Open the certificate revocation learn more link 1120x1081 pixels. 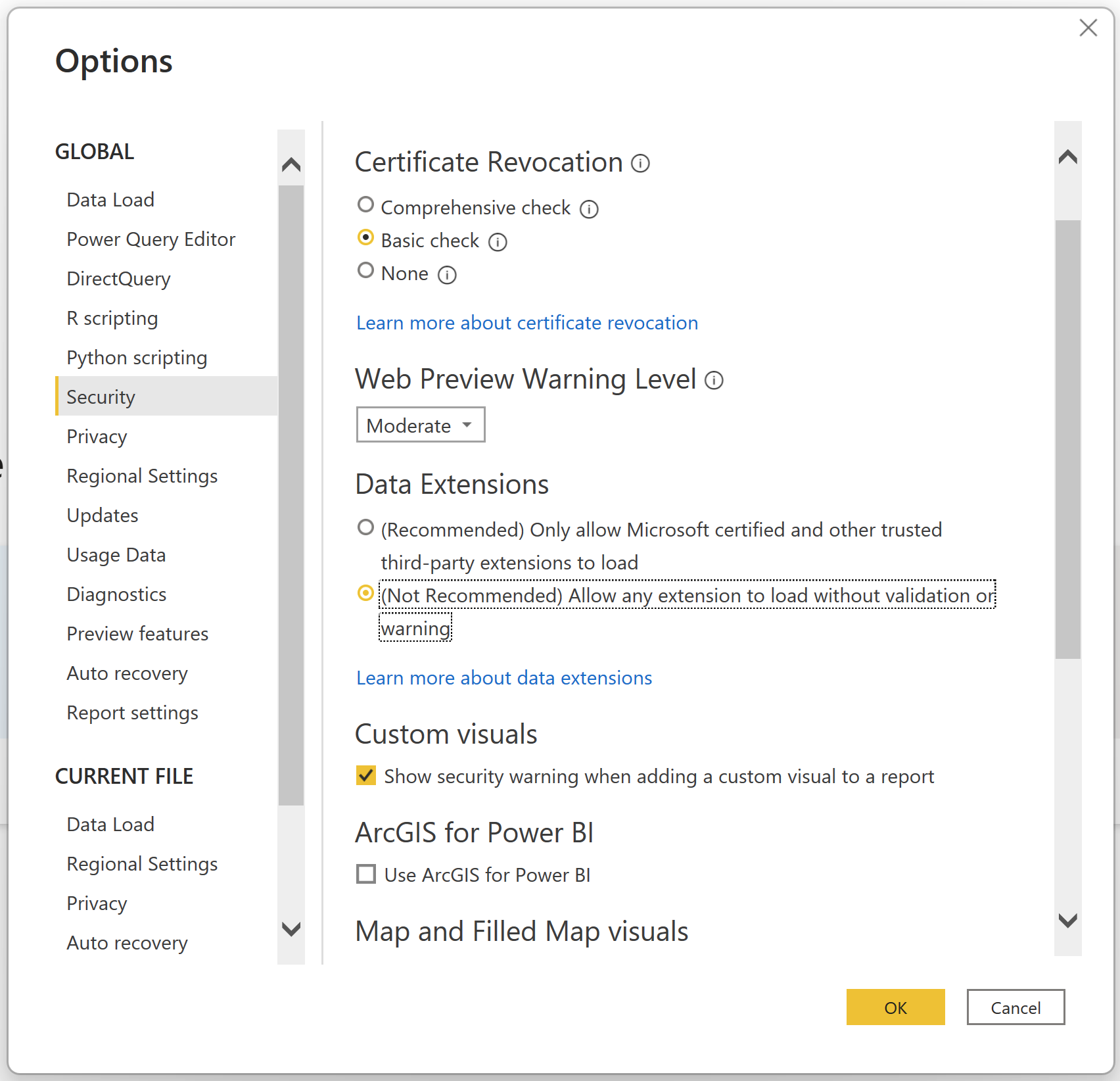pos(526,323)
